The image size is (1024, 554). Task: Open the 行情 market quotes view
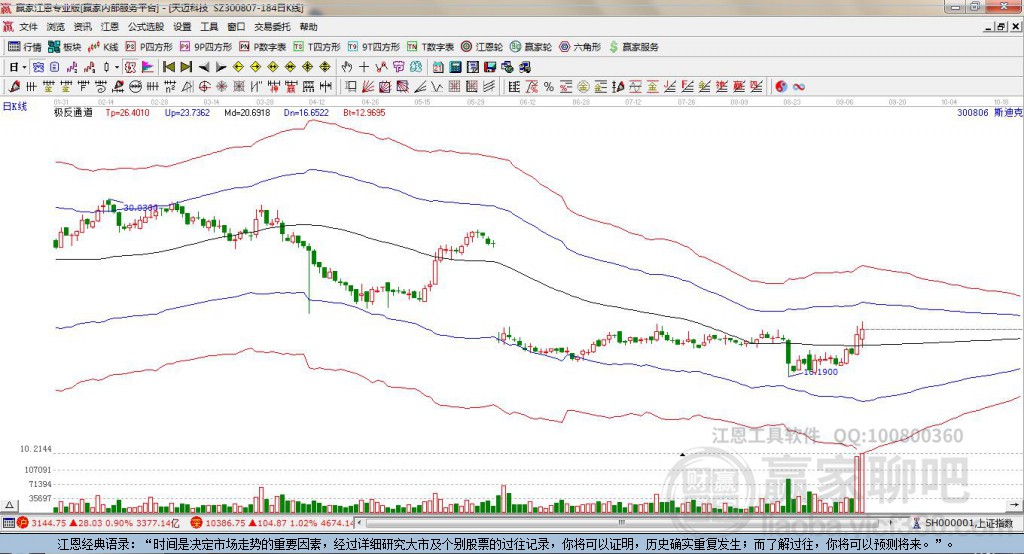(x=25, y=47)
